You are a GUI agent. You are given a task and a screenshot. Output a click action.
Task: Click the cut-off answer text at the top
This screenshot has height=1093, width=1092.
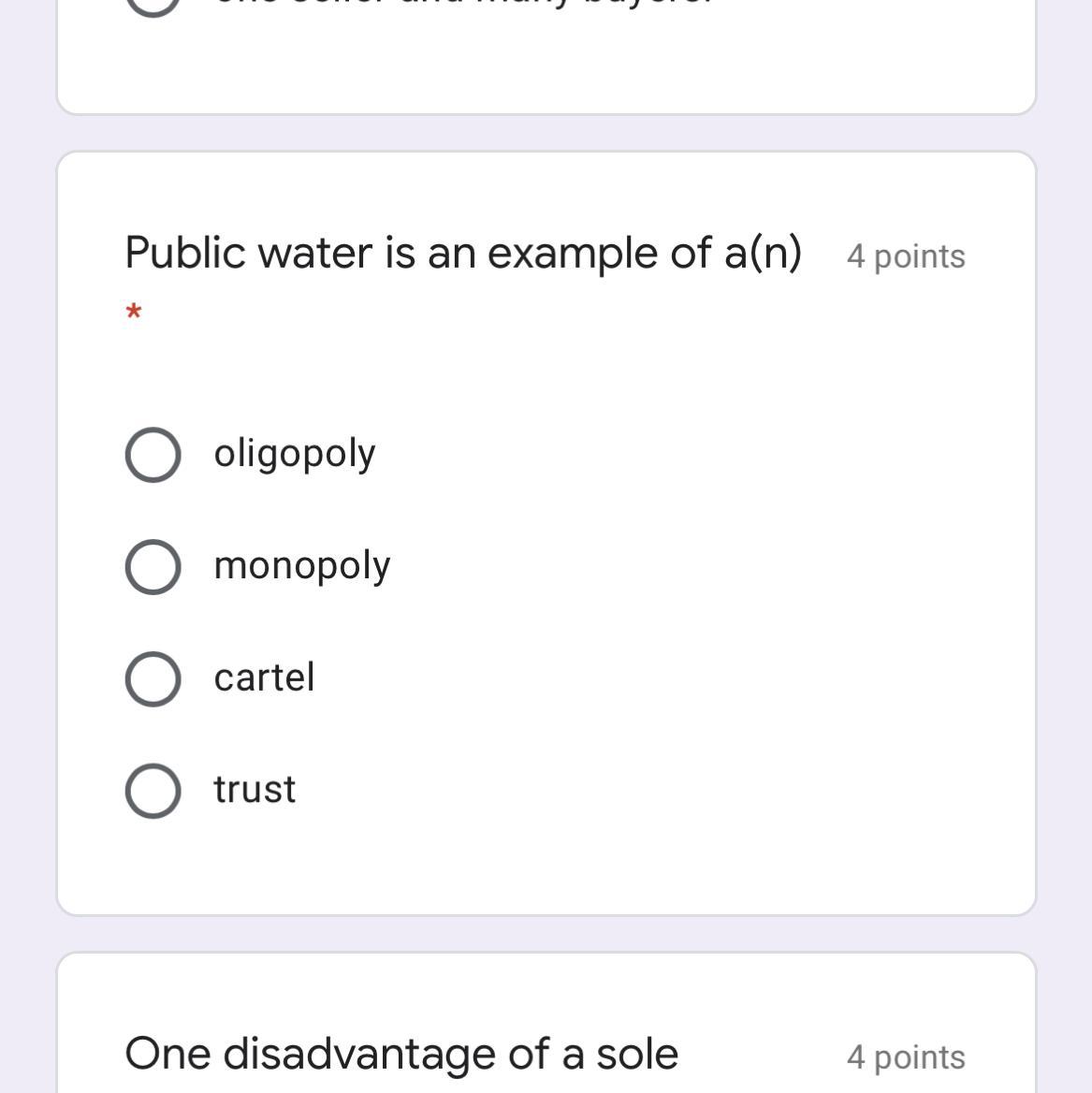click(463, 4)
